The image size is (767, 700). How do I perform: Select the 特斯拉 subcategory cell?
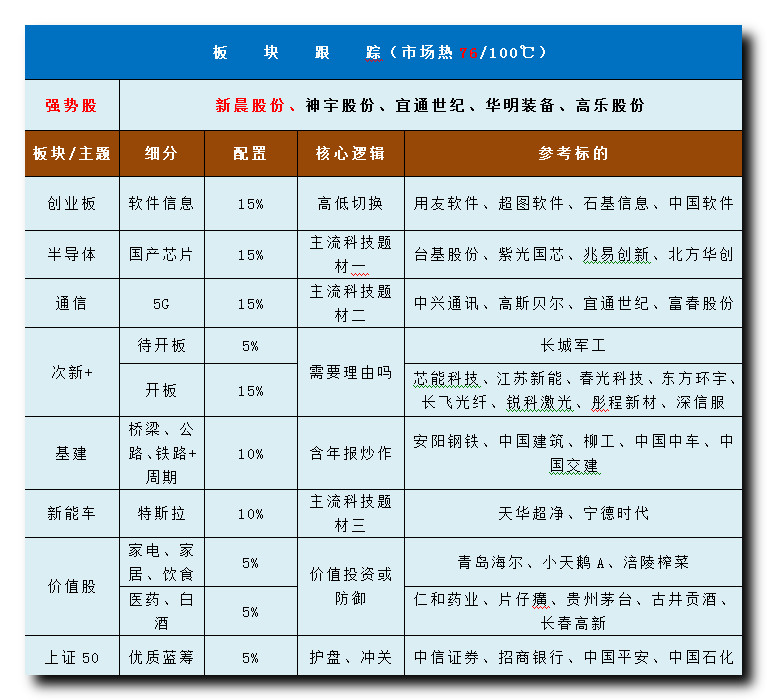click(x=161, y=513)
